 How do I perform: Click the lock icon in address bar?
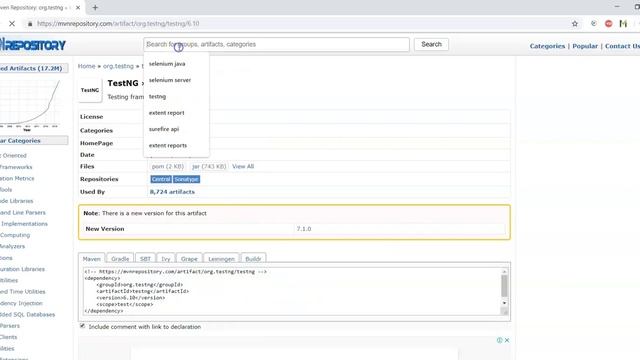tap(30, 24)
